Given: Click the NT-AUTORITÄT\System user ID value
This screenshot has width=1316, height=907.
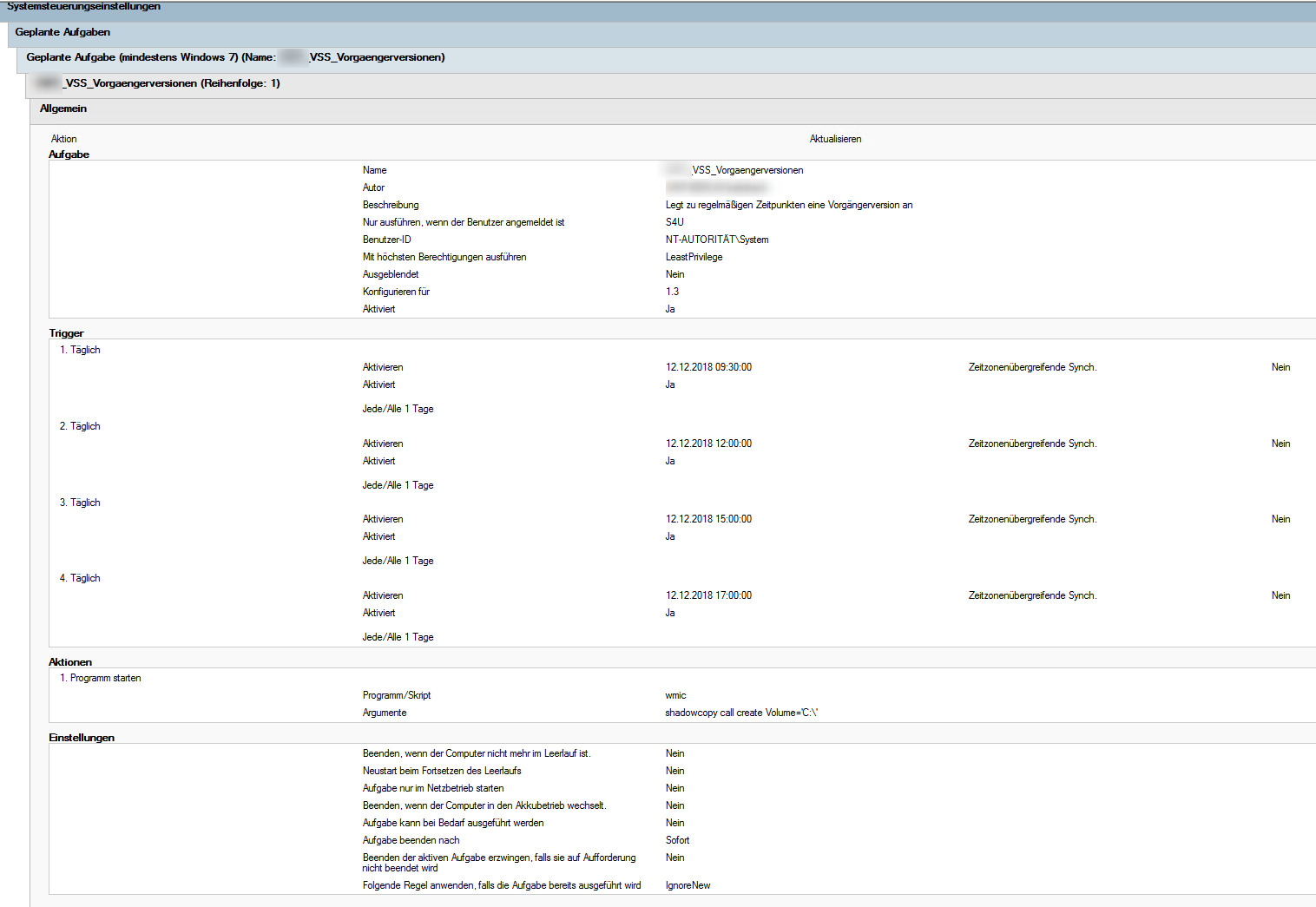Looking at the screenshot, I should pyautogui.click(x=716, y=240).
